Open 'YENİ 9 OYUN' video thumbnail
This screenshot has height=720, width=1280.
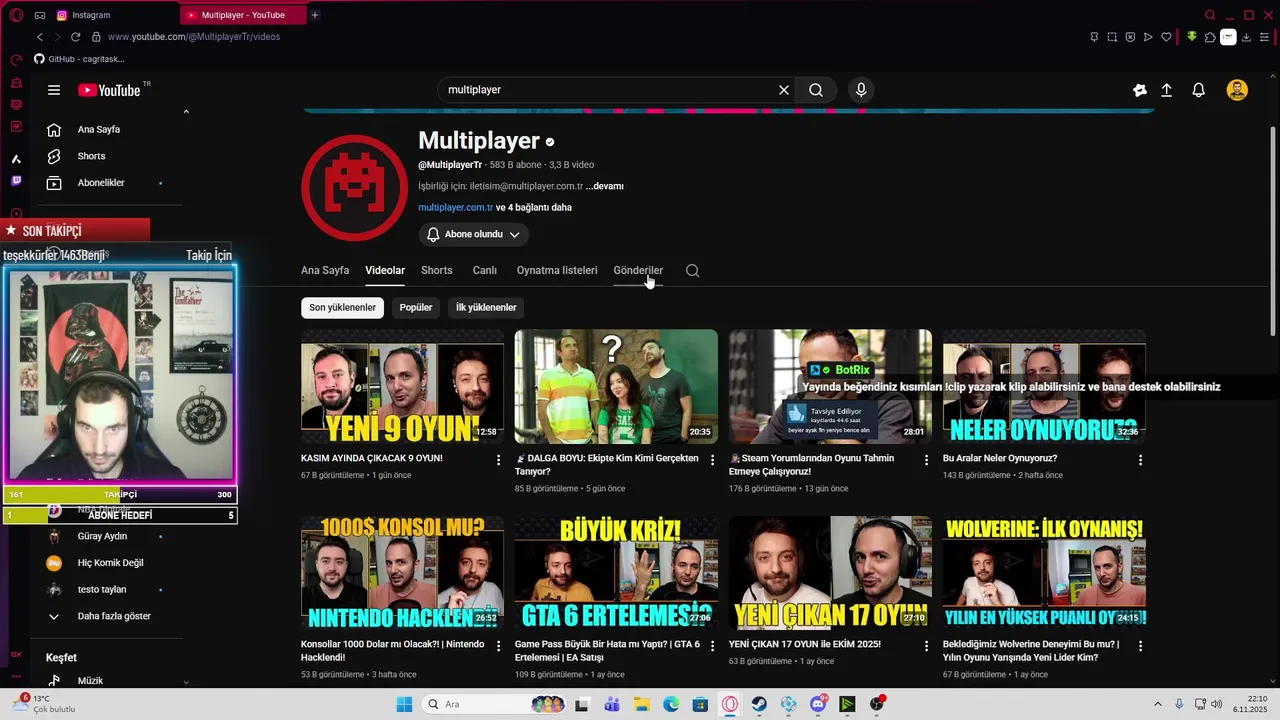(x=402, y=386)
